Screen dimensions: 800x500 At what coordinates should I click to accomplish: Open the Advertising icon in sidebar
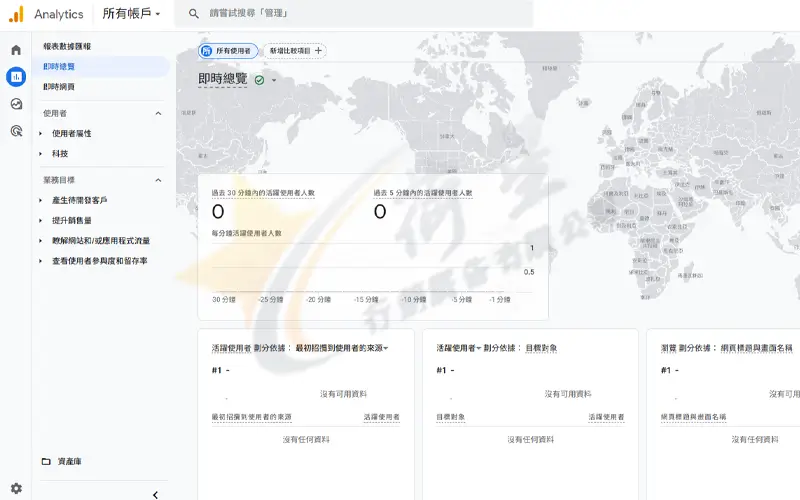point(16,131)
